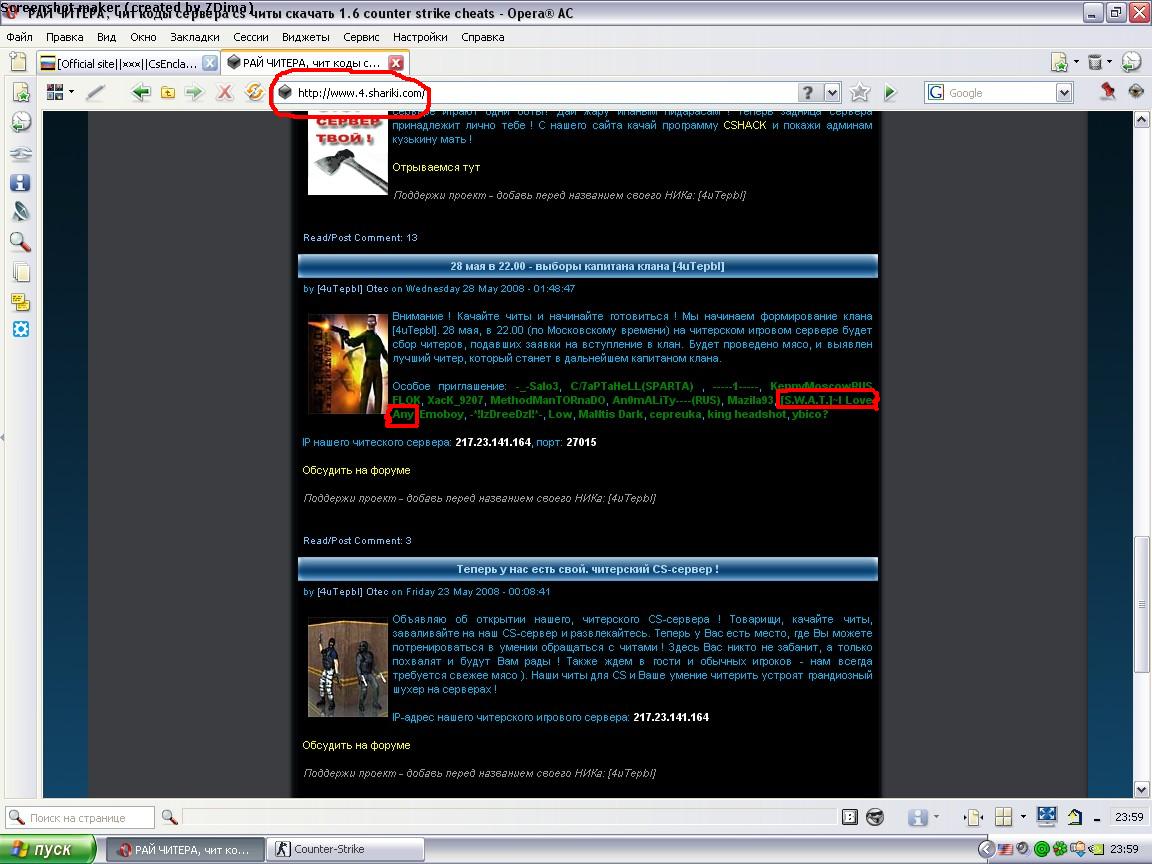The height and width of the screenshot is (864, 1152).
Task: Open the magnifying glass Search panel in sidebar
Action: 20,242
